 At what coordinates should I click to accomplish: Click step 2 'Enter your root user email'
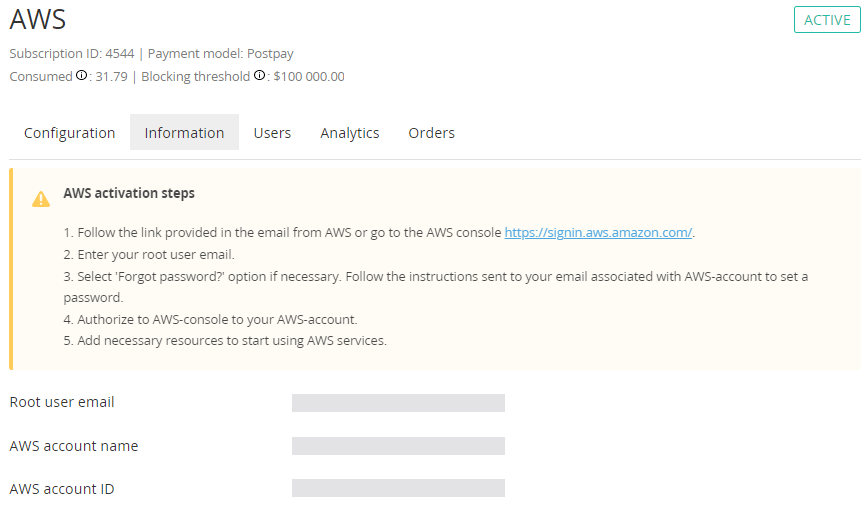[149, 255]
